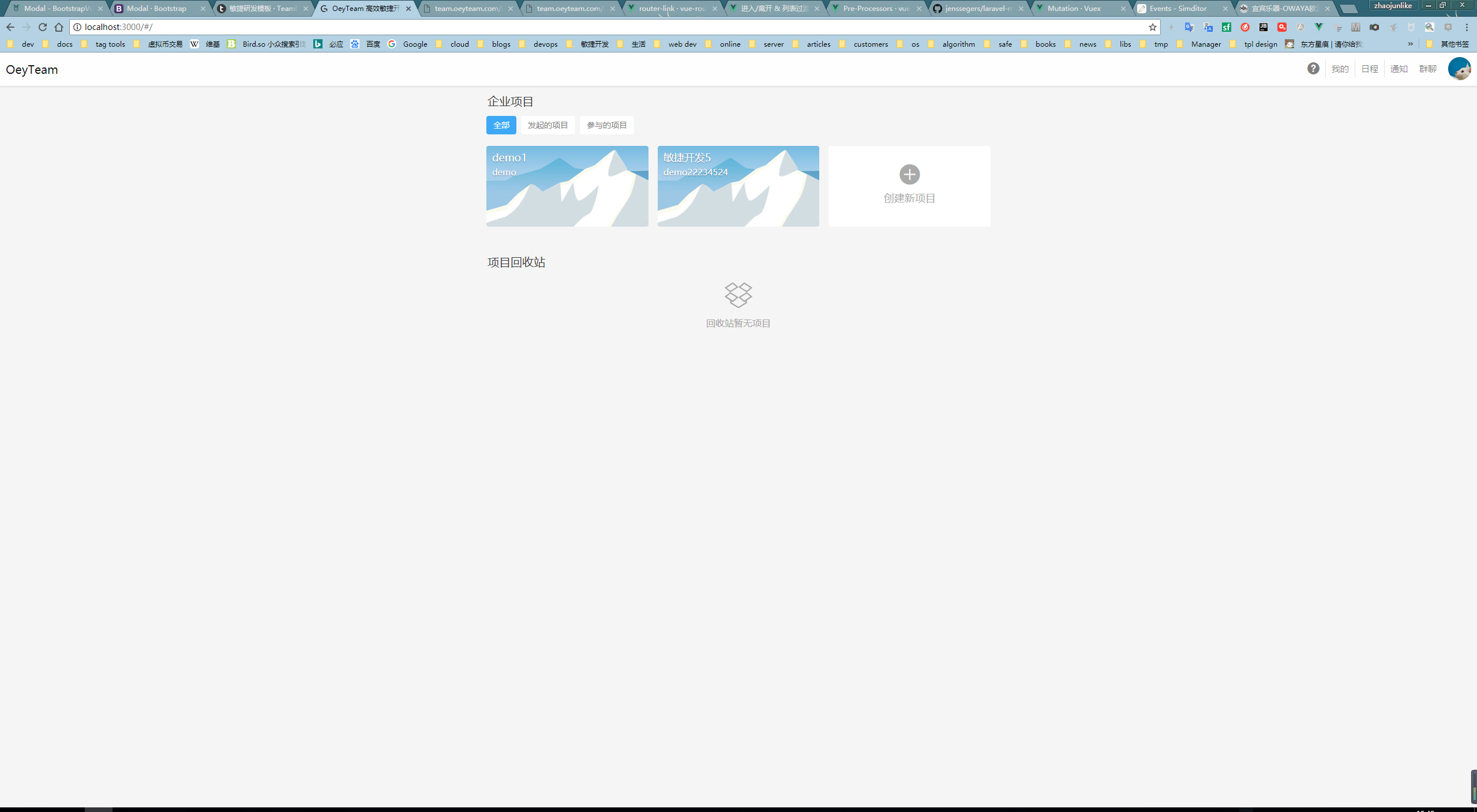Select the 全部 filter
Image resolution: width=1477 pixels, height=812 pixels.
501,125
